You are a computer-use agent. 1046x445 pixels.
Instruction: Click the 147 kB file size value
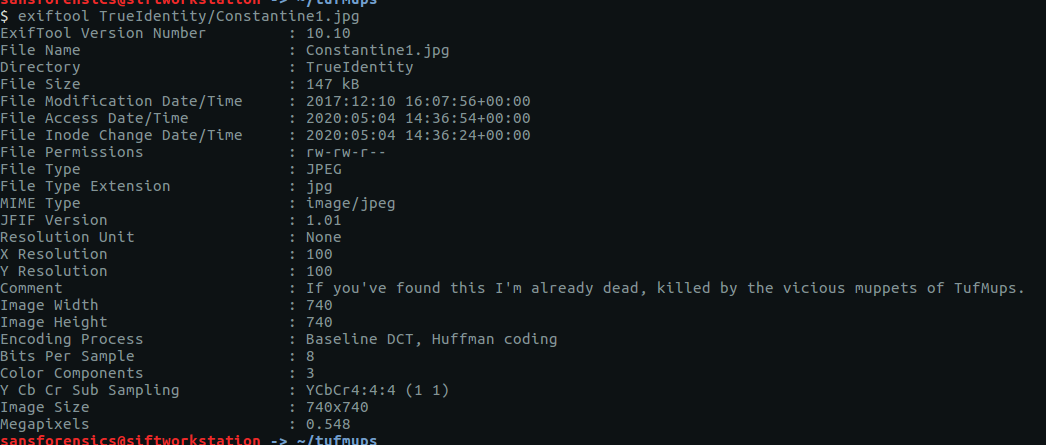click(332, 84)
